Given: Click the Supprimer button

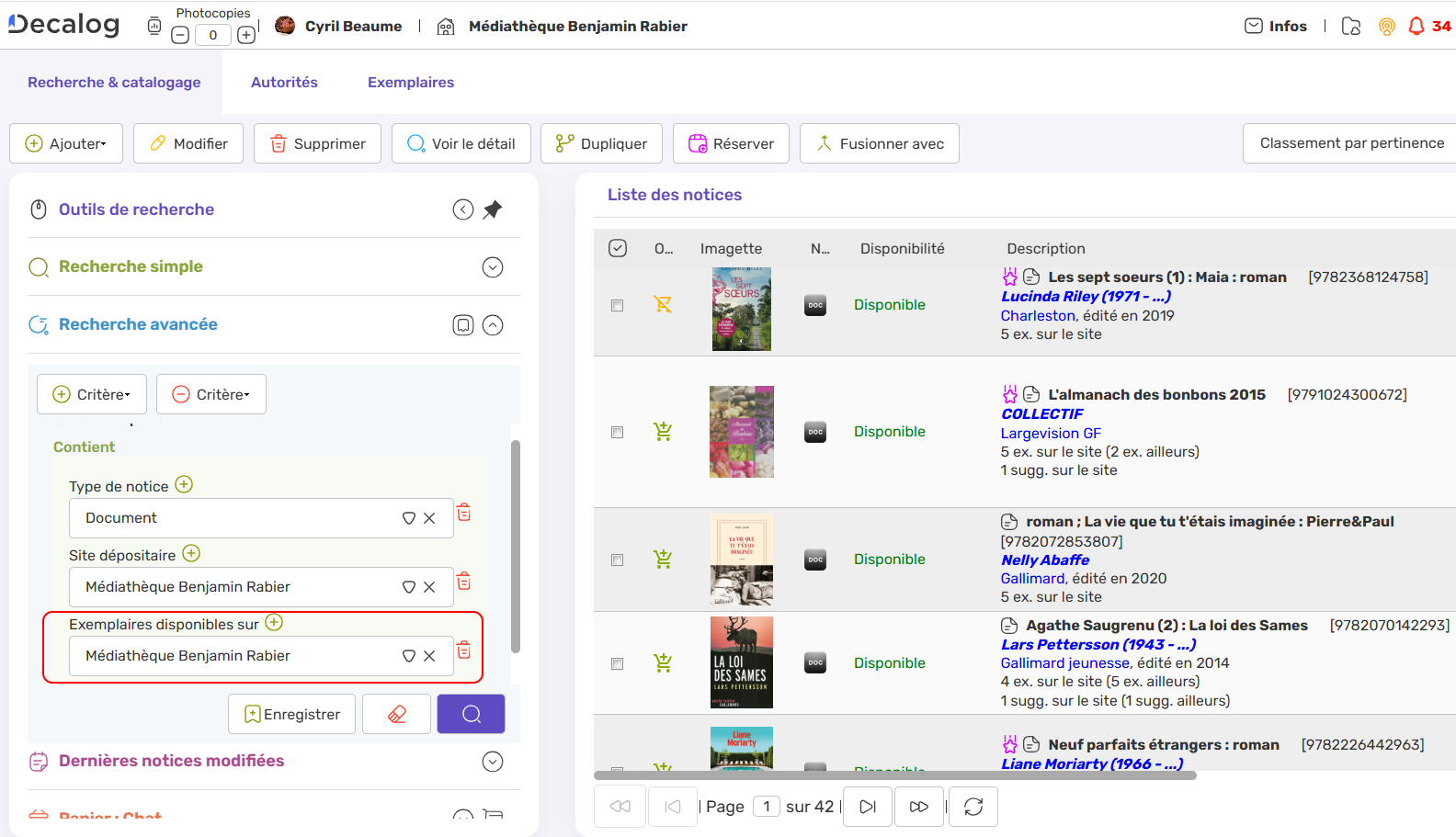Looking at the screenshot, I should (317, 143).
